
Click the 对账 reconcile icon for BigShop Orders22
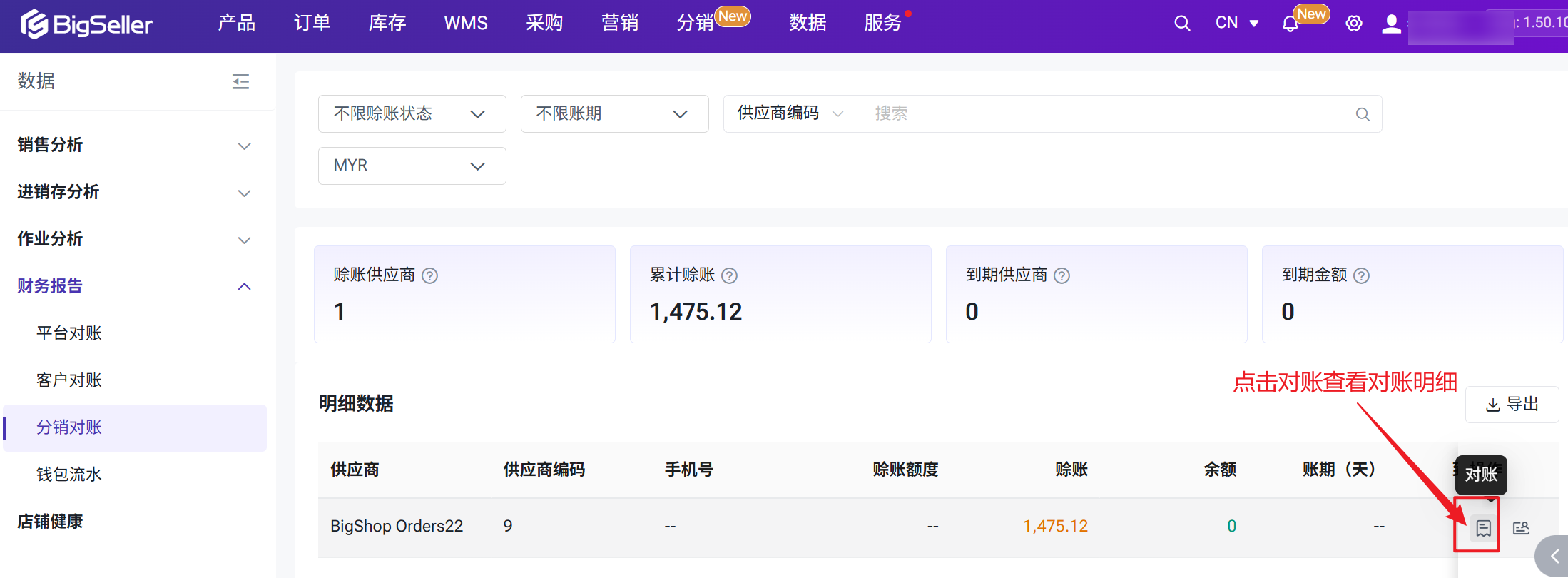[x=1483, y=528]
